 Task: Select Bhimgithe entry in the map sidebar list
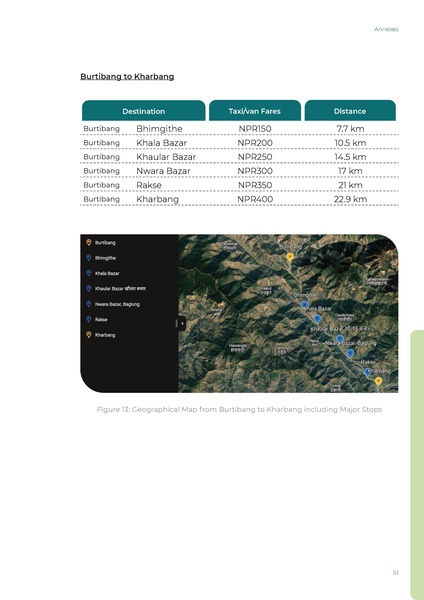click(x=105, y=258)
